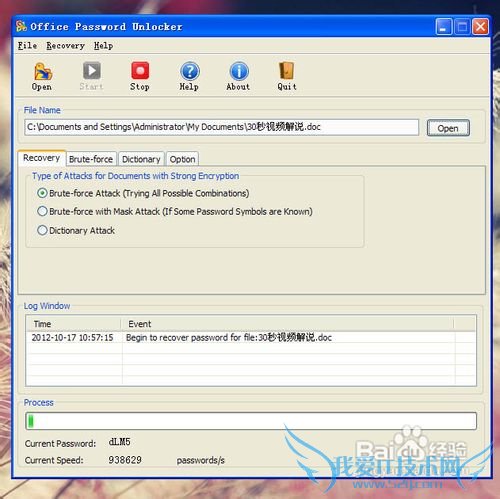This screenshot has height=499, width=500.
Task: Click the Office Password Unlocker title bar icon
Action: click(21, 26)
